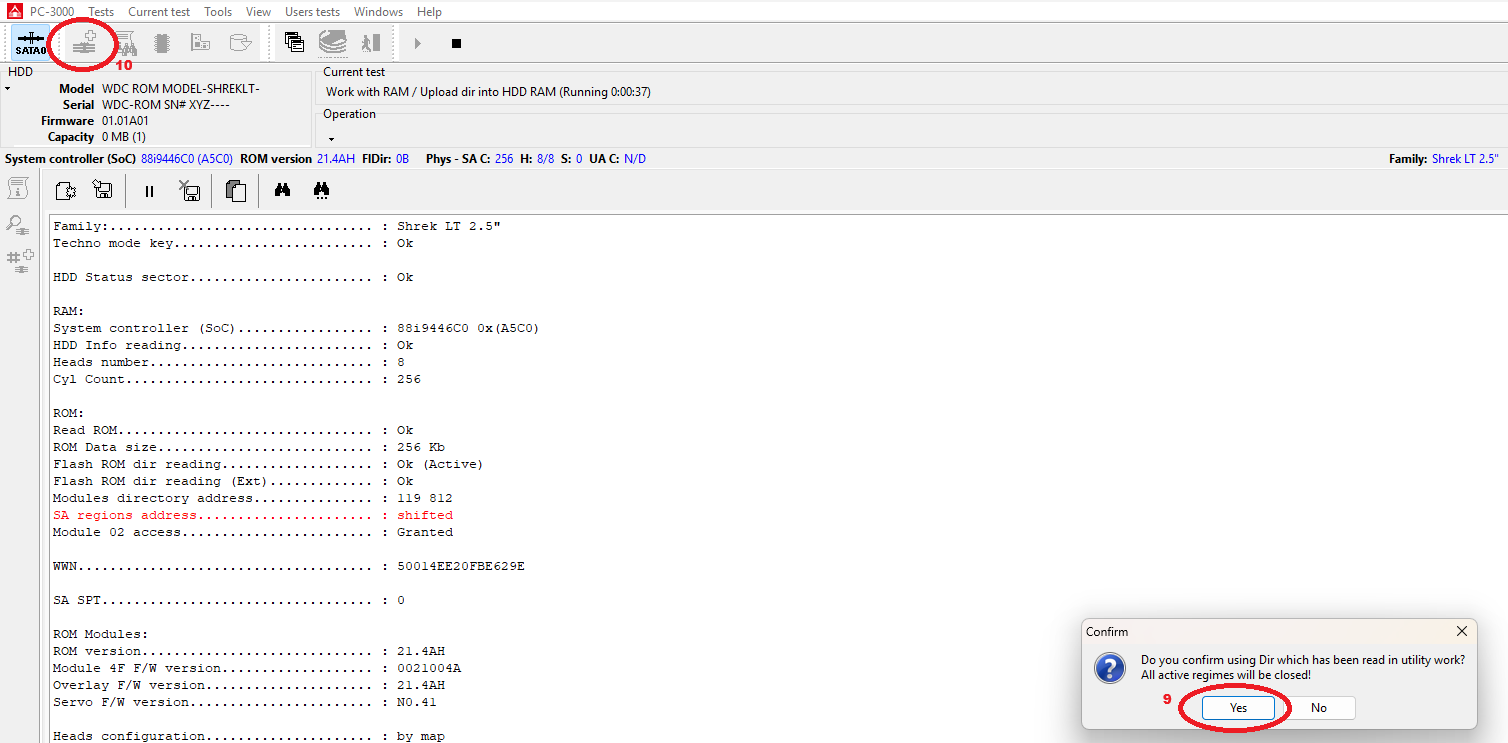Click the copy log pages icon

point(236,191)
